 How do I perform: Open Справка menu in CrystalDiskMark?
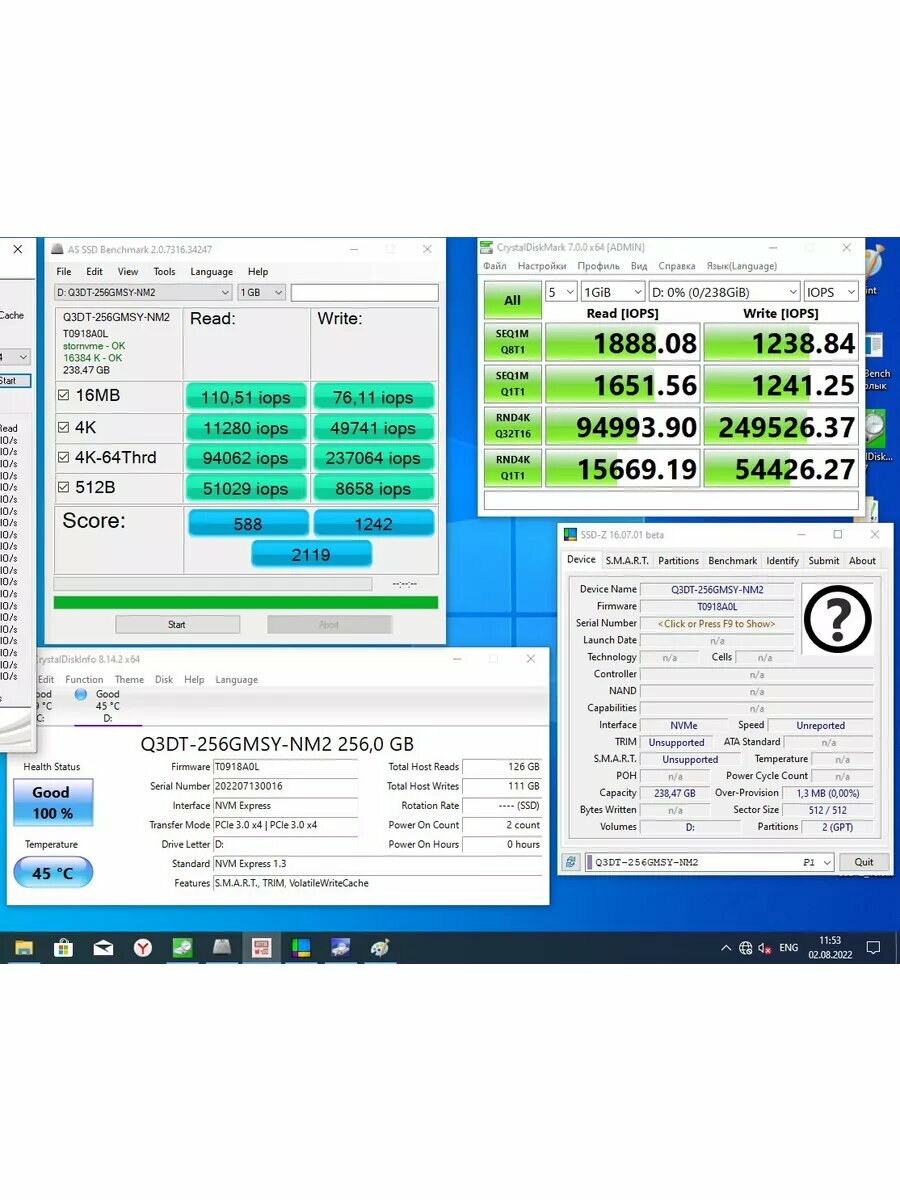point(677,266)
